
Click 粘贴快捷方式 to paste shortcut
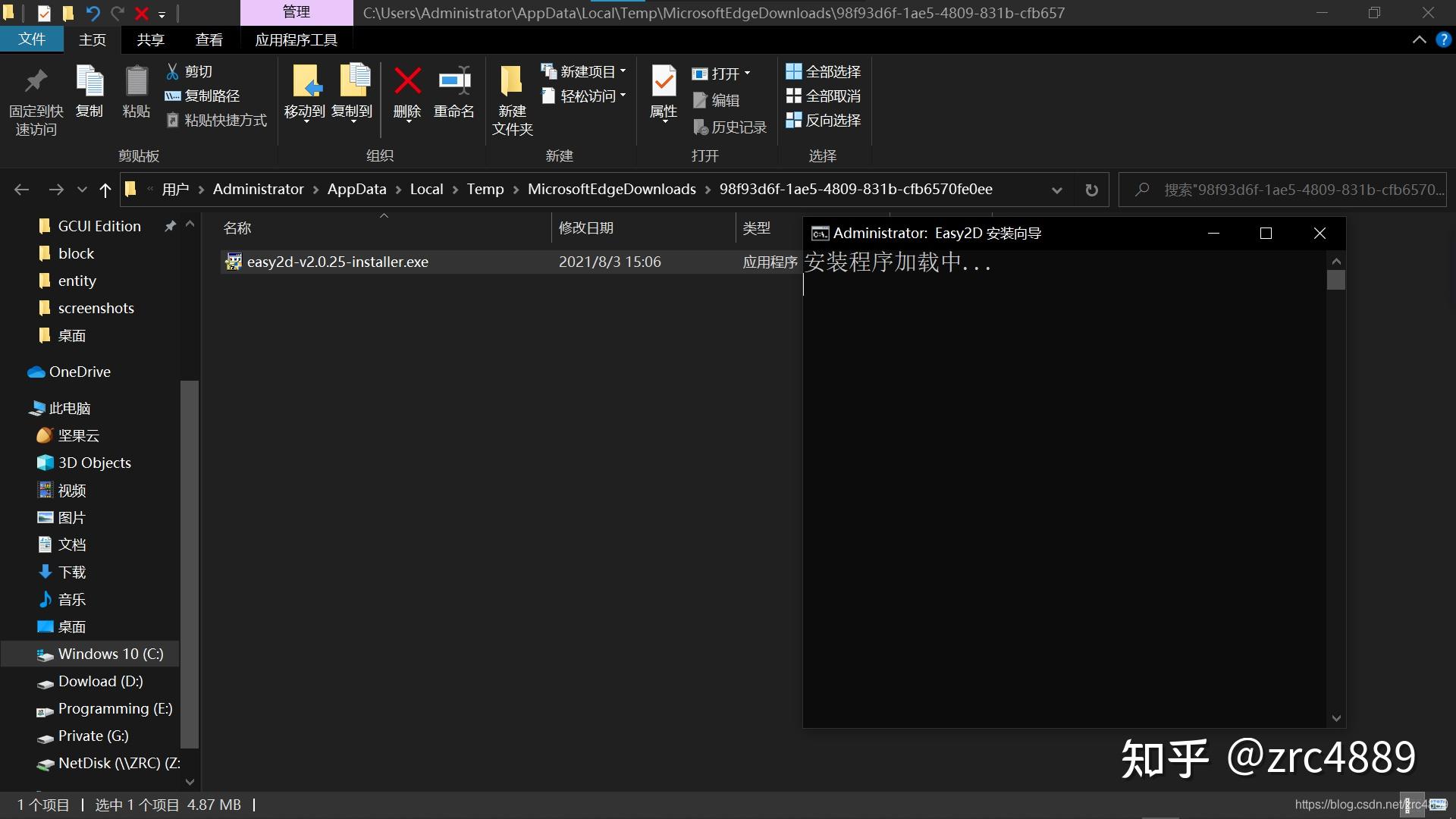tap(215, 120)
